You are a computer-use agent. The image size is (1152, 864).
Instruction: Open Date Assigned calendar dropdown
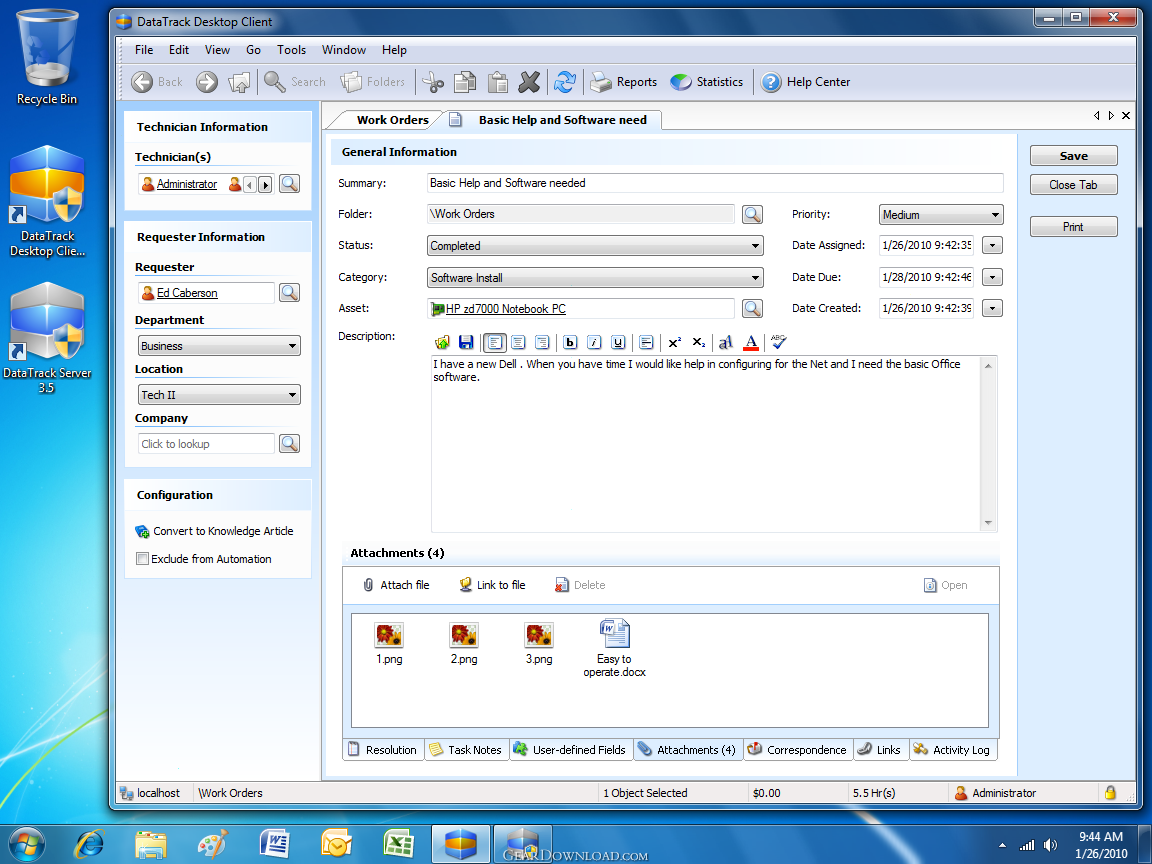pos(993,245)
